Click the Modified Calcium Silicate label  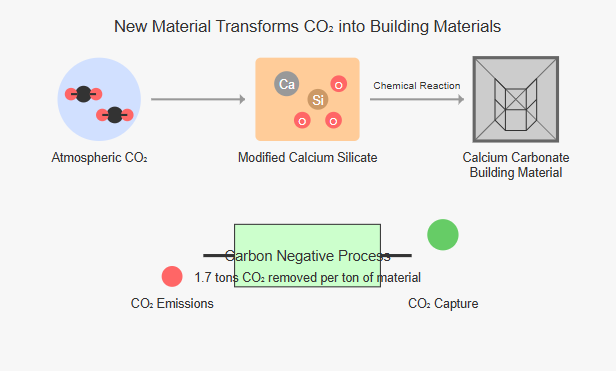tap(308, 158)
